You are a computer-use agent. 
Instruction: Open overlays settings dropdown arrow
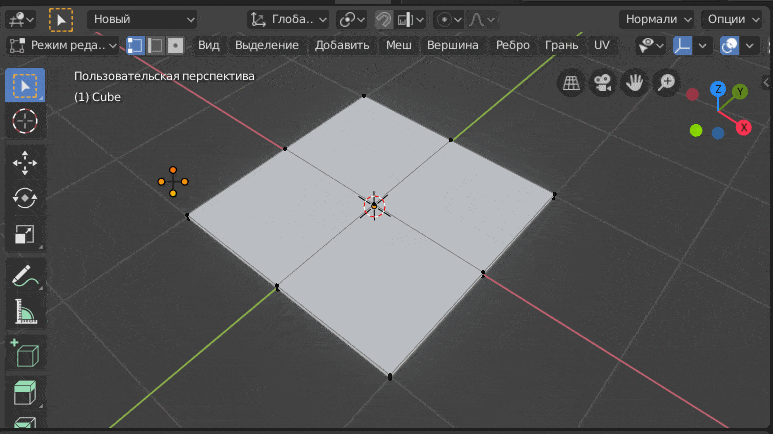[749, 45]
